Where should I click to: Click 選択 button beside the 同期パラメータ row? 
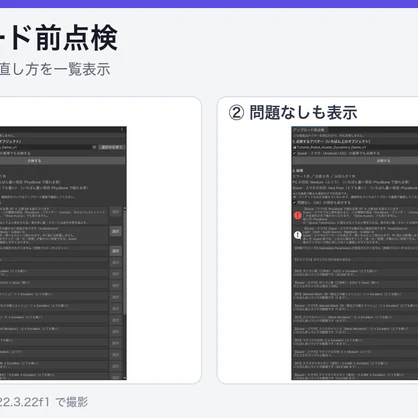[116, 251]
